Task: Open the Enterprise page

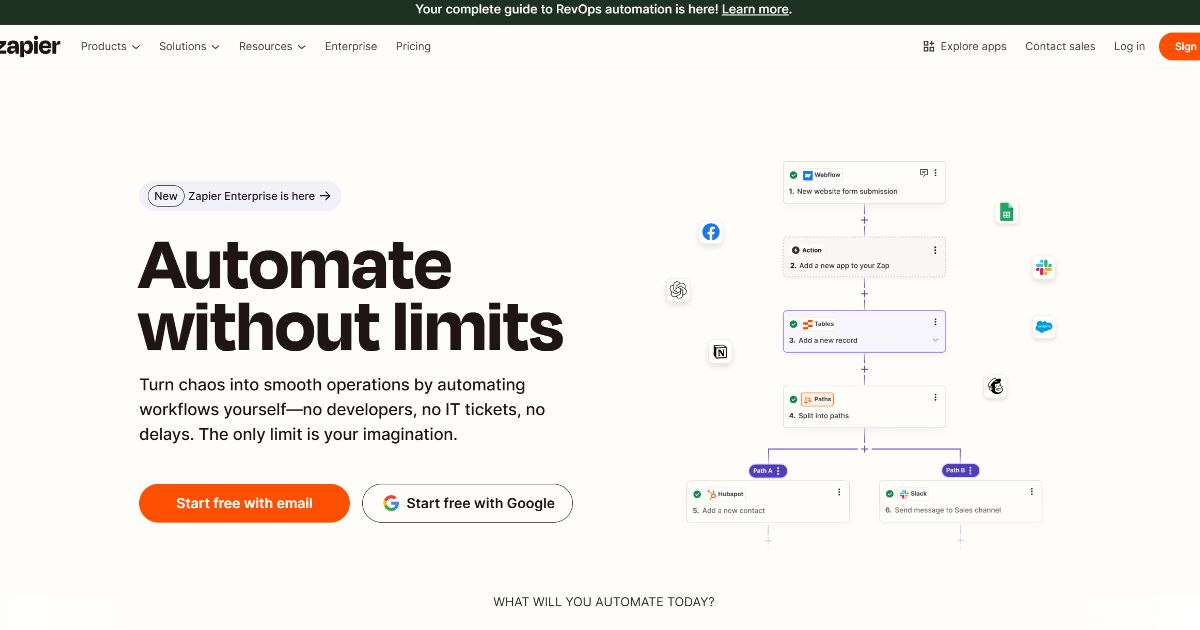Action: coord(351,46)
